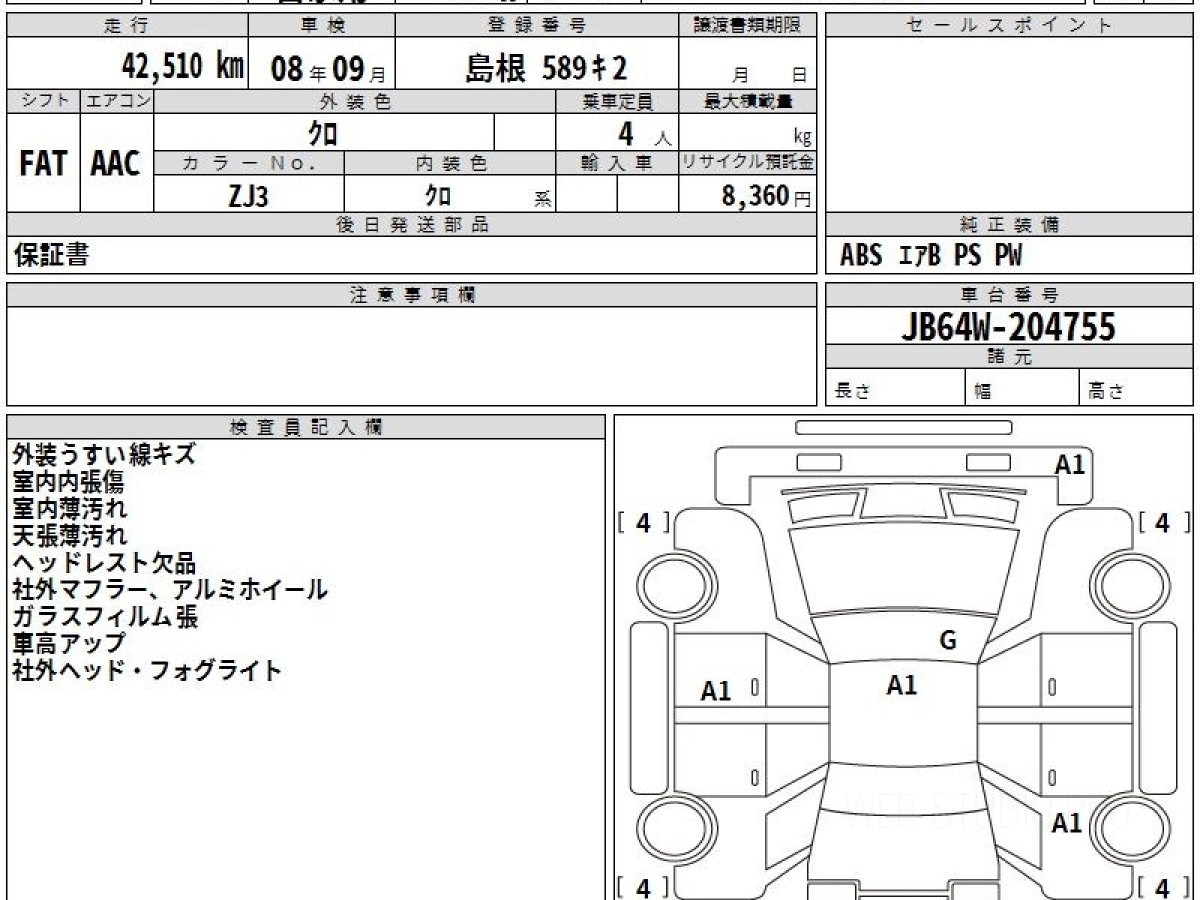Screen dimensions: 1200x900
Task: Select registration number 島根 589キ2
Action: pos(546,68)
